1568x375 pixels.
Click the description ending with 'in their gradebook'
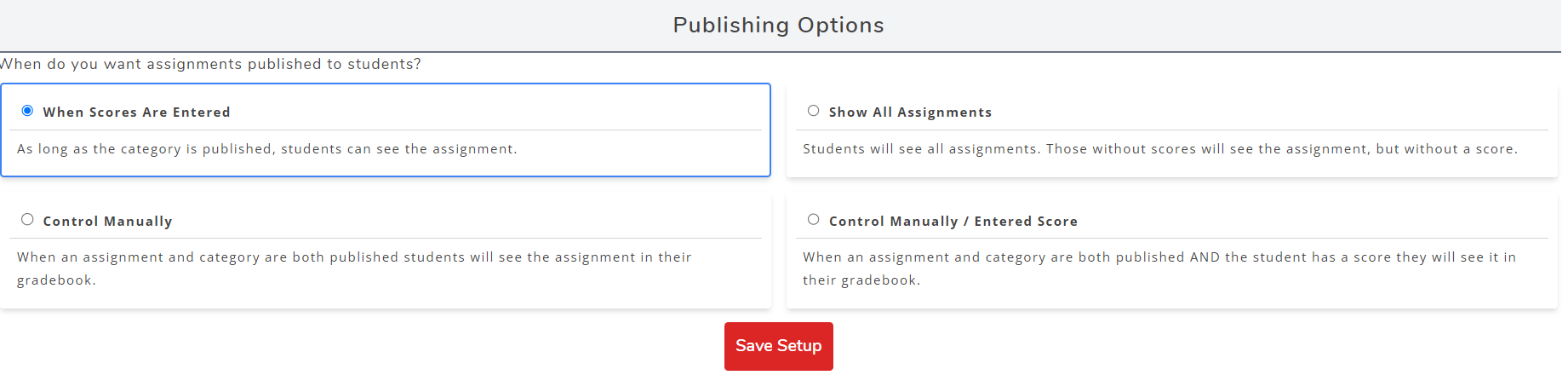click(x=354, y=268)
